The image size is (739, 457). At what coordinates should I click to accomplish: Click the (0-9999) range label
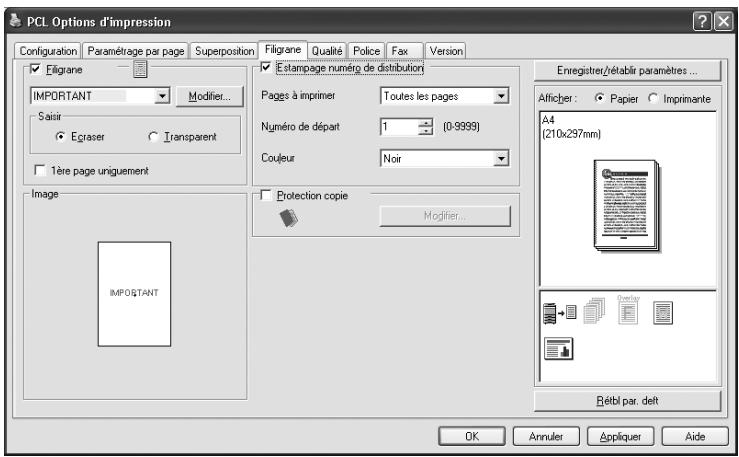click(461, 126)
